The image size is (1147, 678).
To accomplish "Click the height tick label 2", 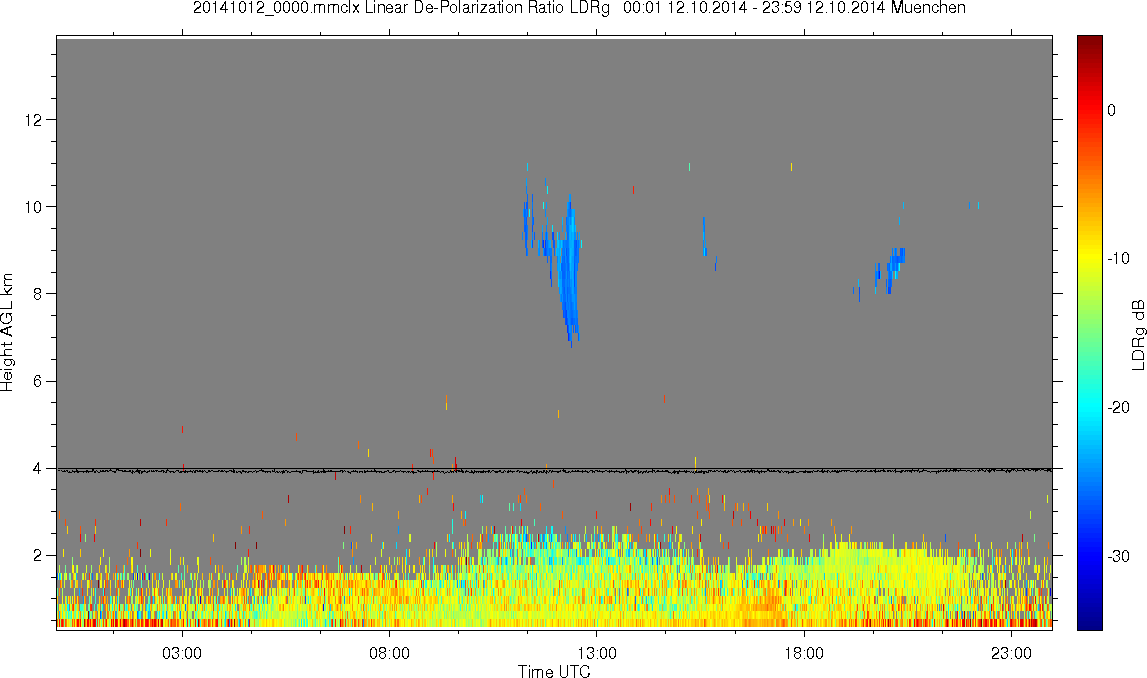I will coord(37,555).
